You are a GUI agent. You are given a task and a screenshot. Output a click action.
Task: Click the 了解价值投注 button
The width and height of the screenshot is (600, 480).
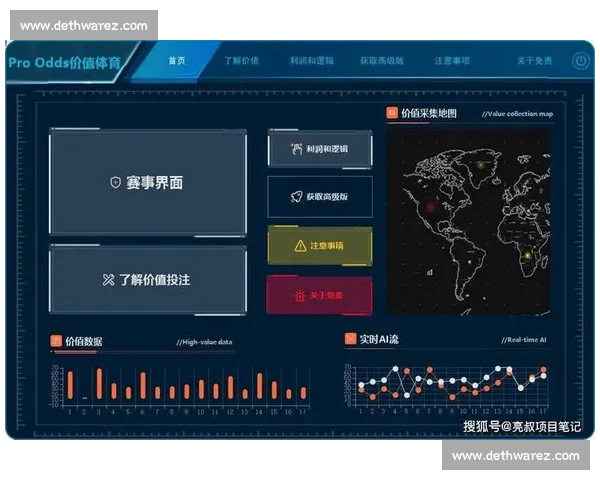[148, 280]
